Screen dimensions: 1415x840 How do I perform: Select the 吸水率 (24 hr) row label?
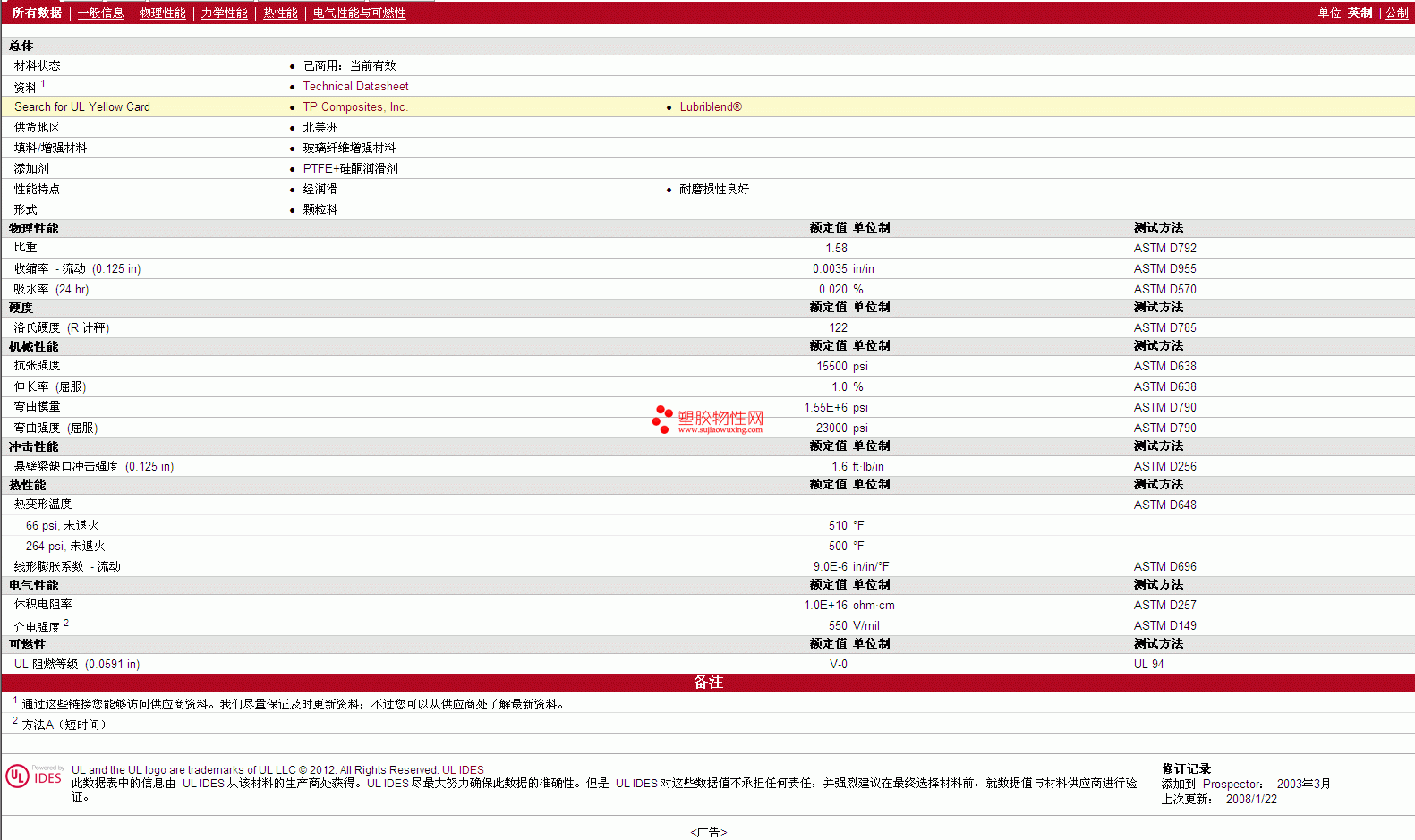point(52,290)
